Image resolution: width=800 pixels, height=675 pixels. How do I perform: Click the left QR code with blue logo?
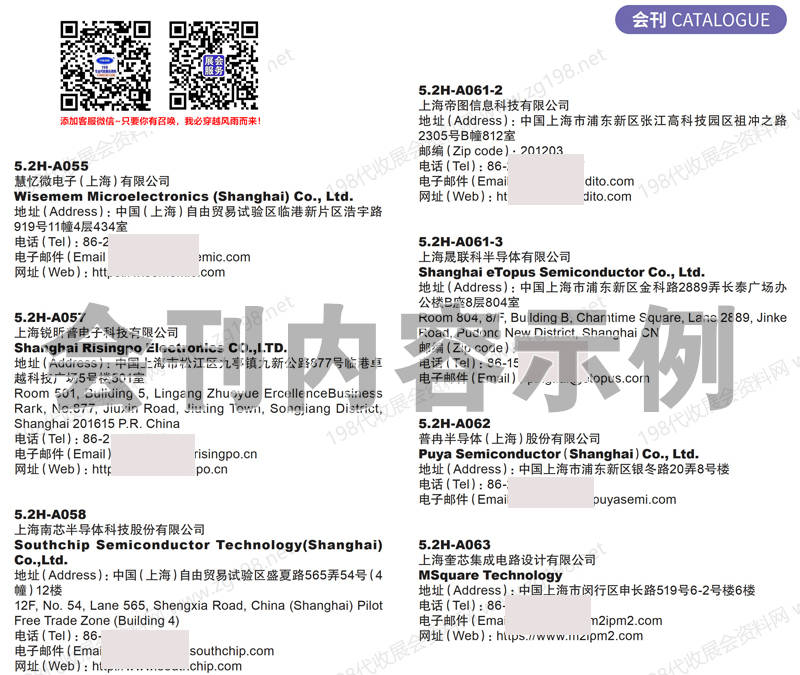105,66
